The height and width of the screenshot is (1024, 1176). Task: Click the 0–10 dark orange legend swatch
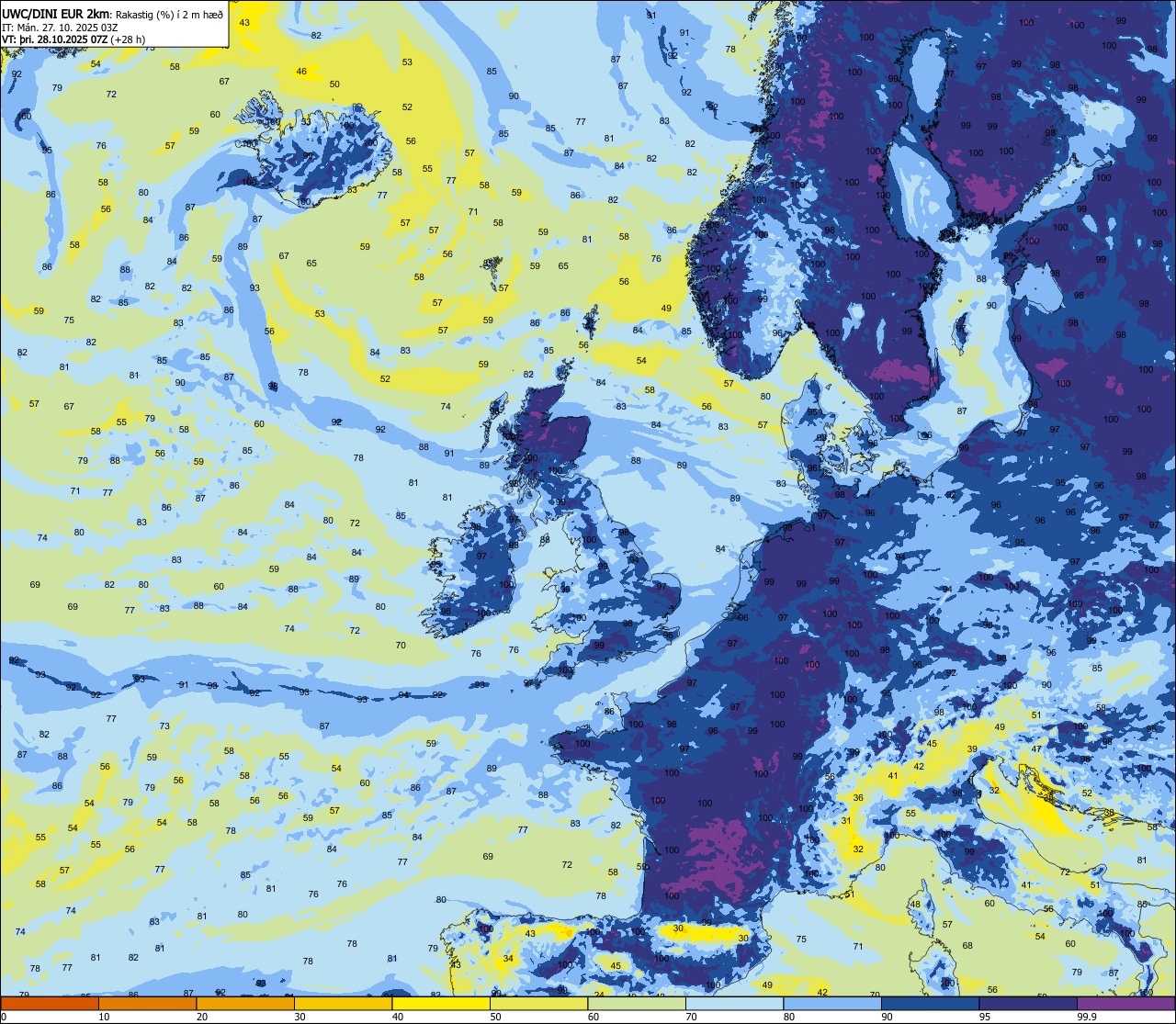pyautogui.click(x=50, y=1003)
